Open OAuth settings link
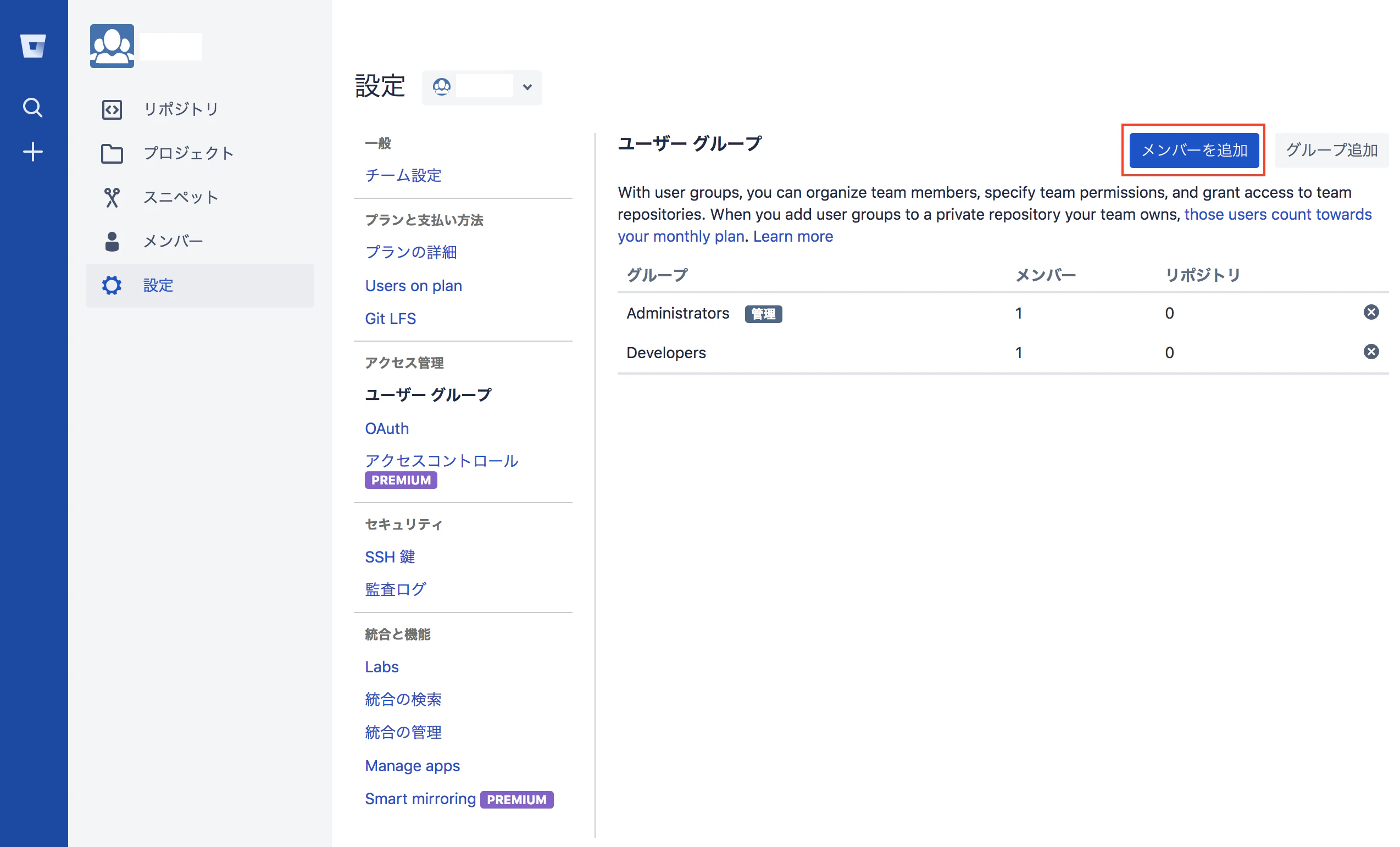The image size is (1400, 847). coord(387,428)
